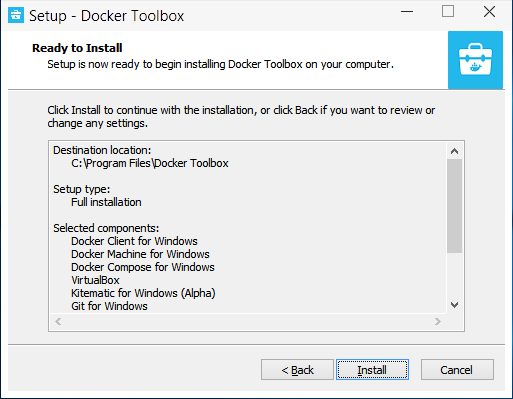Minimize the Setup window
513x399 pixels.
(407, 12)
